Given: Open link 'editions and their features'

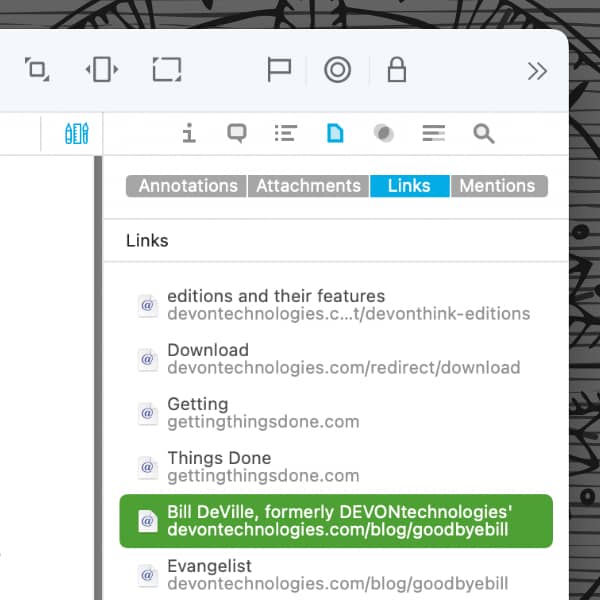Looking at the screenshot, I should point(336,305).
